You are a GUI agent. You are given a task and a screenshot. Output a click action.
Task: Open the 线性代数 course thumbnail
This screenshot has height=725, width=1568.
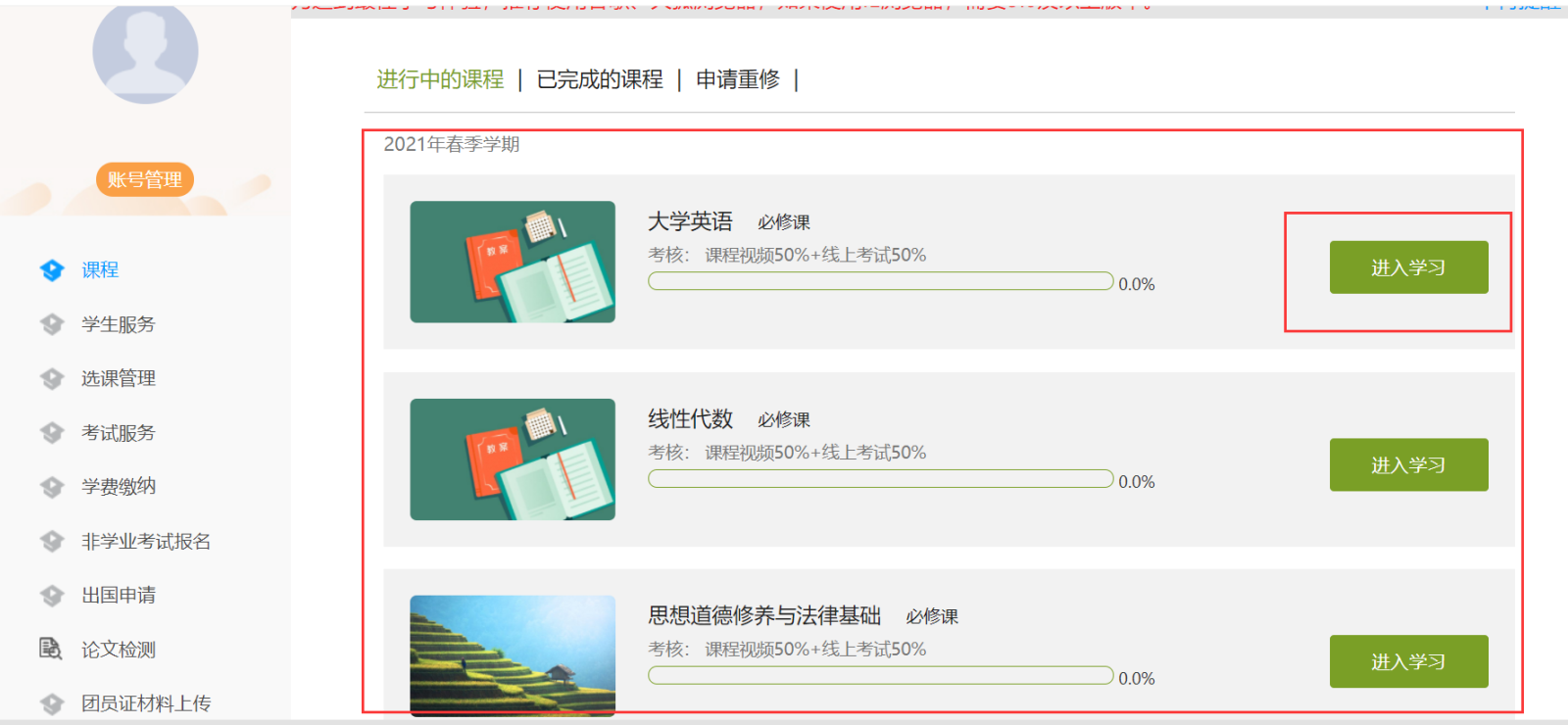click(x=513, y=459)
